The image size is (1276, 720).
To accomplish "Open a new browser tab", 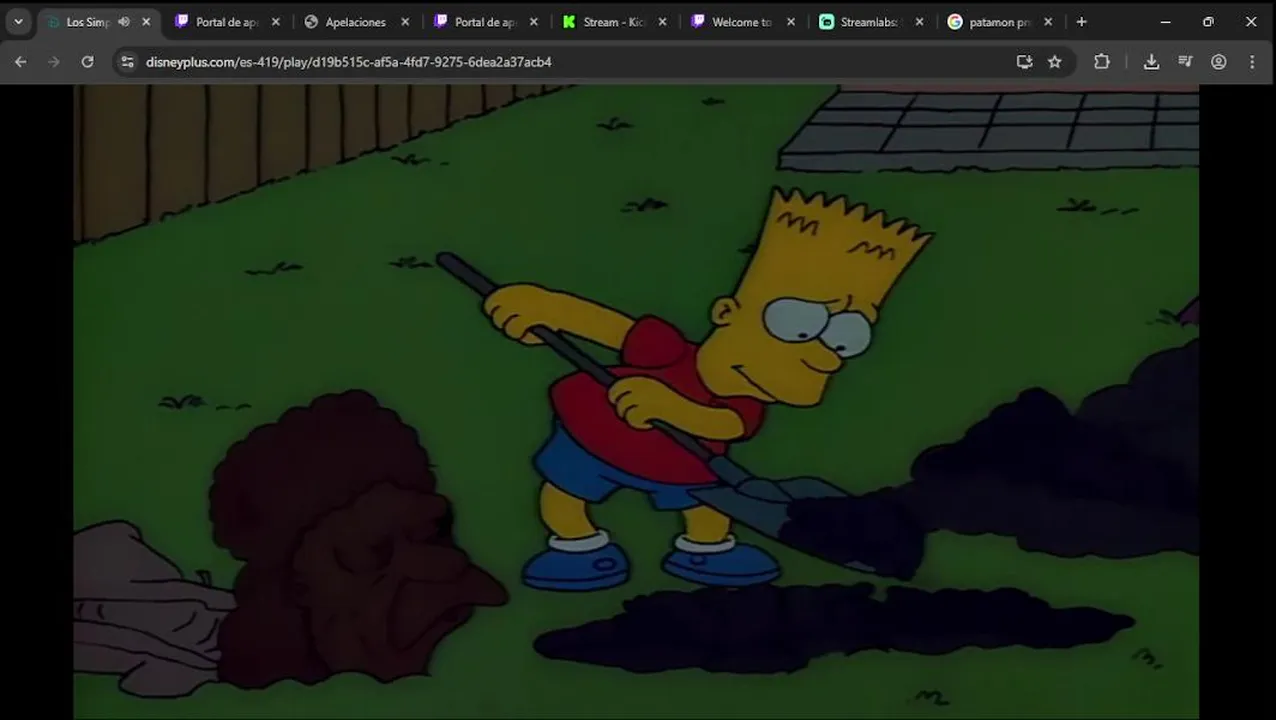I will pyautogui.click(x=1081, y=22).
